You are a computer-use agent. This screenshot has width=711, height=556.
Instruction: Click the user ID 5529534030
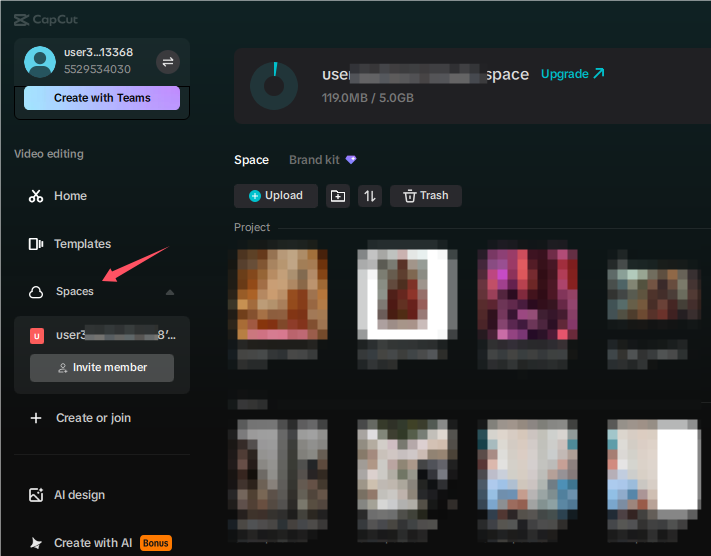(x=97, y=69)
